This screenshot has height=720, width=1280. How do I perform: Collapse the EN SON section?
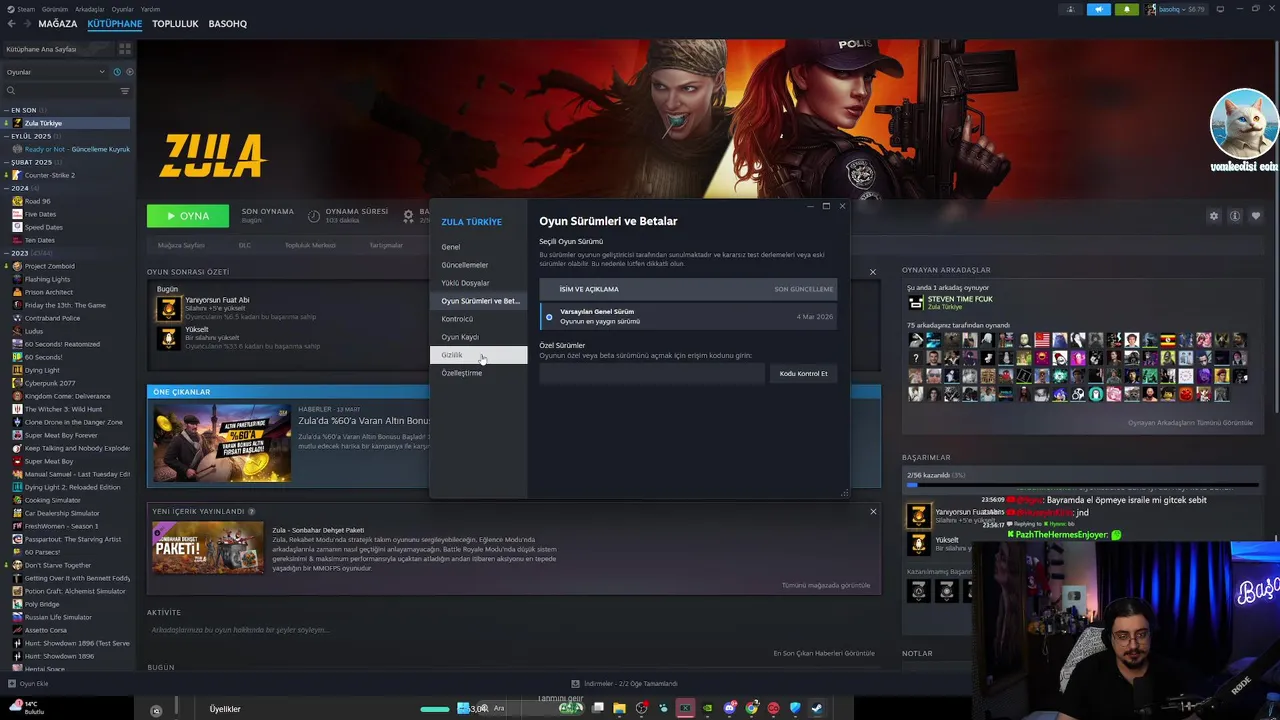[7, 110]
